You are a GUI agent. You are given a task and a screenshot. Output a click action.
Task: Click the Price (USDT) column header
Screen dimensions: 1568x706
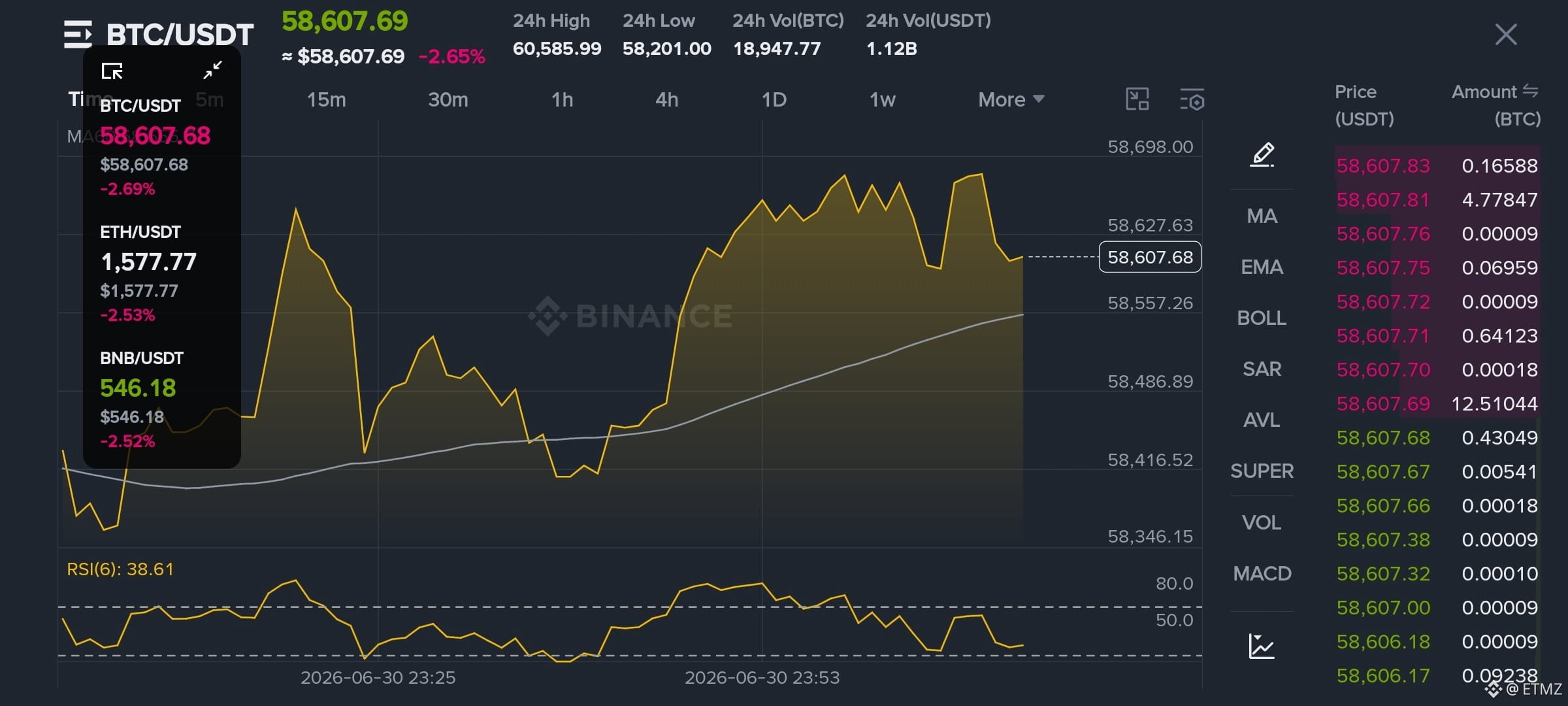[x=1364, y=105]
